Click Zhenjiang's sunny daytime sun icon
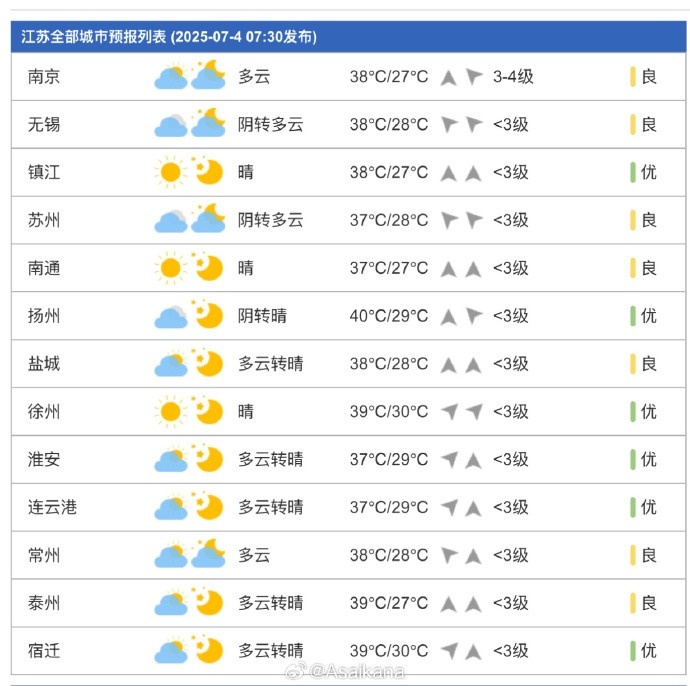 point(170,172)
